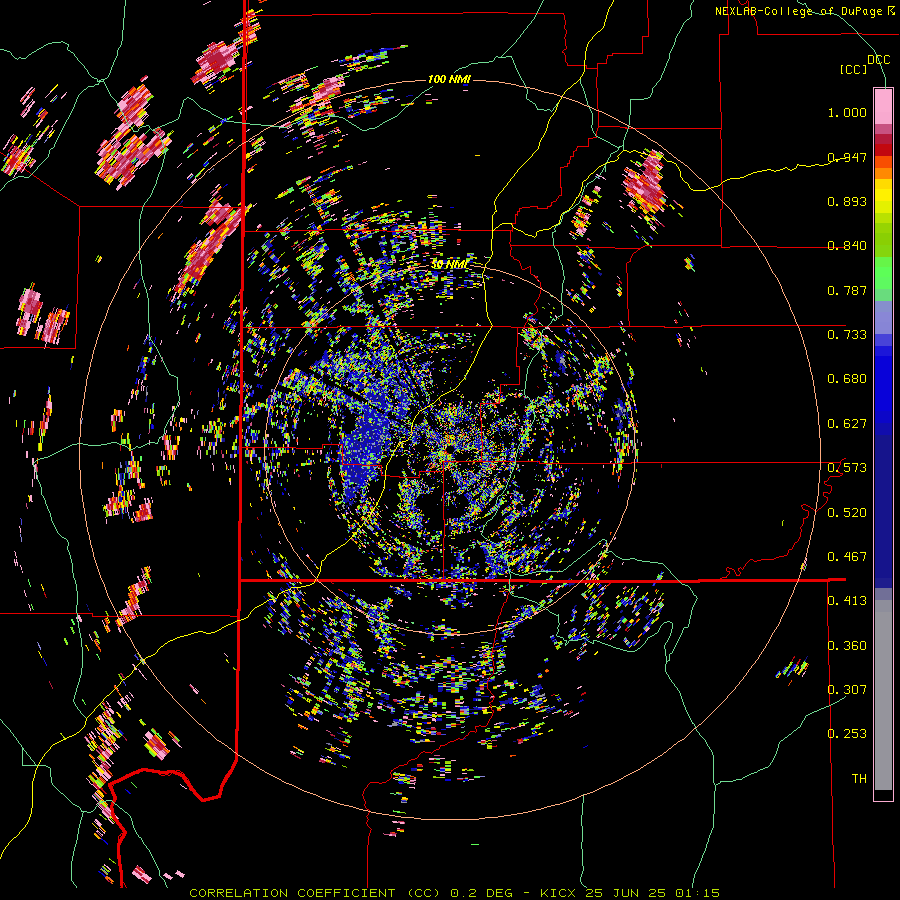Select the 0.573 color scale value
900x900 pixels.
tap(847, 468)
